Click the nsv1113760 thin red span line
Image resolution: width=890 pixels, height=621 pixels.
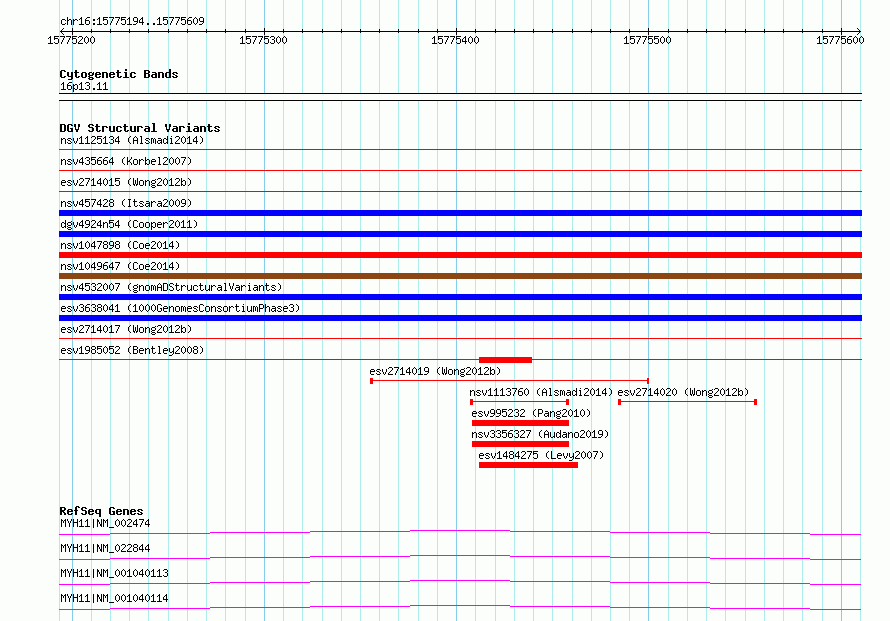(520, 402)
